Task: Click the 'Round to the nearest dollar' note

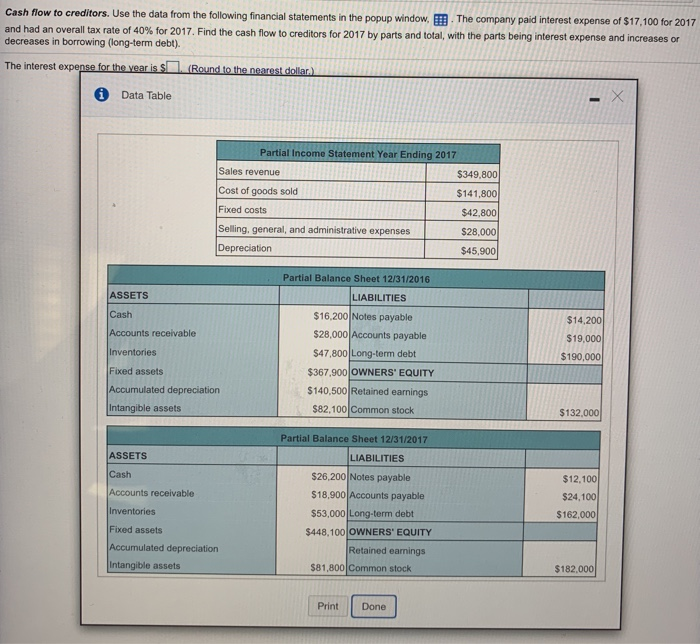Action: pos(251,70)
